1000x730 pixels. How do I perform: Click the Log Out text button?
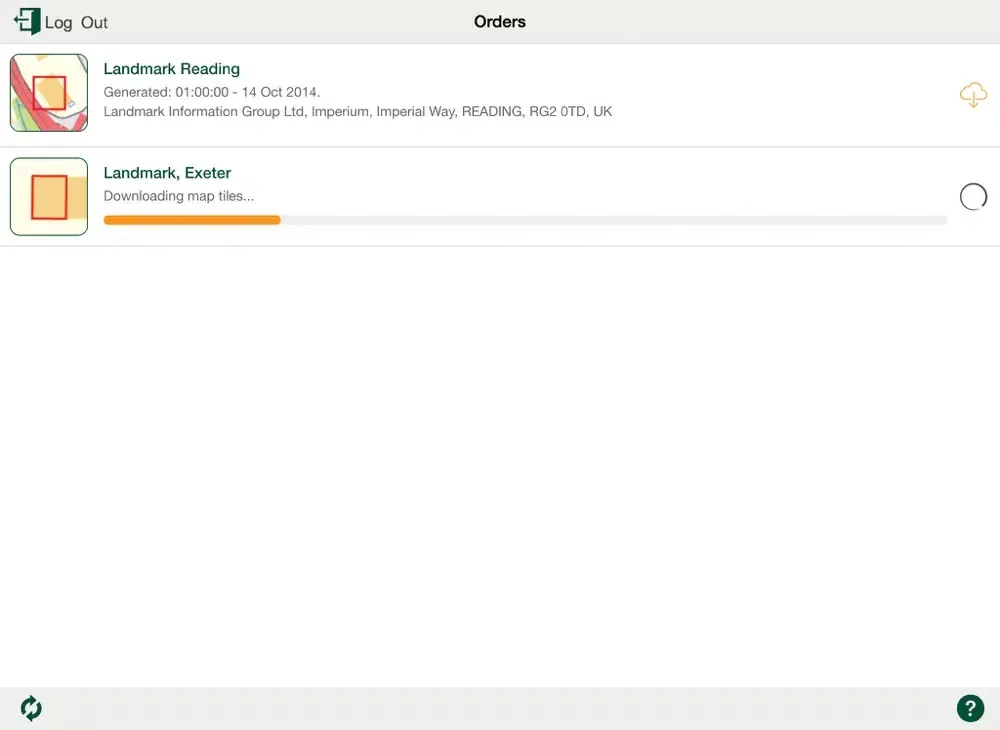click(x=76, y=23)
